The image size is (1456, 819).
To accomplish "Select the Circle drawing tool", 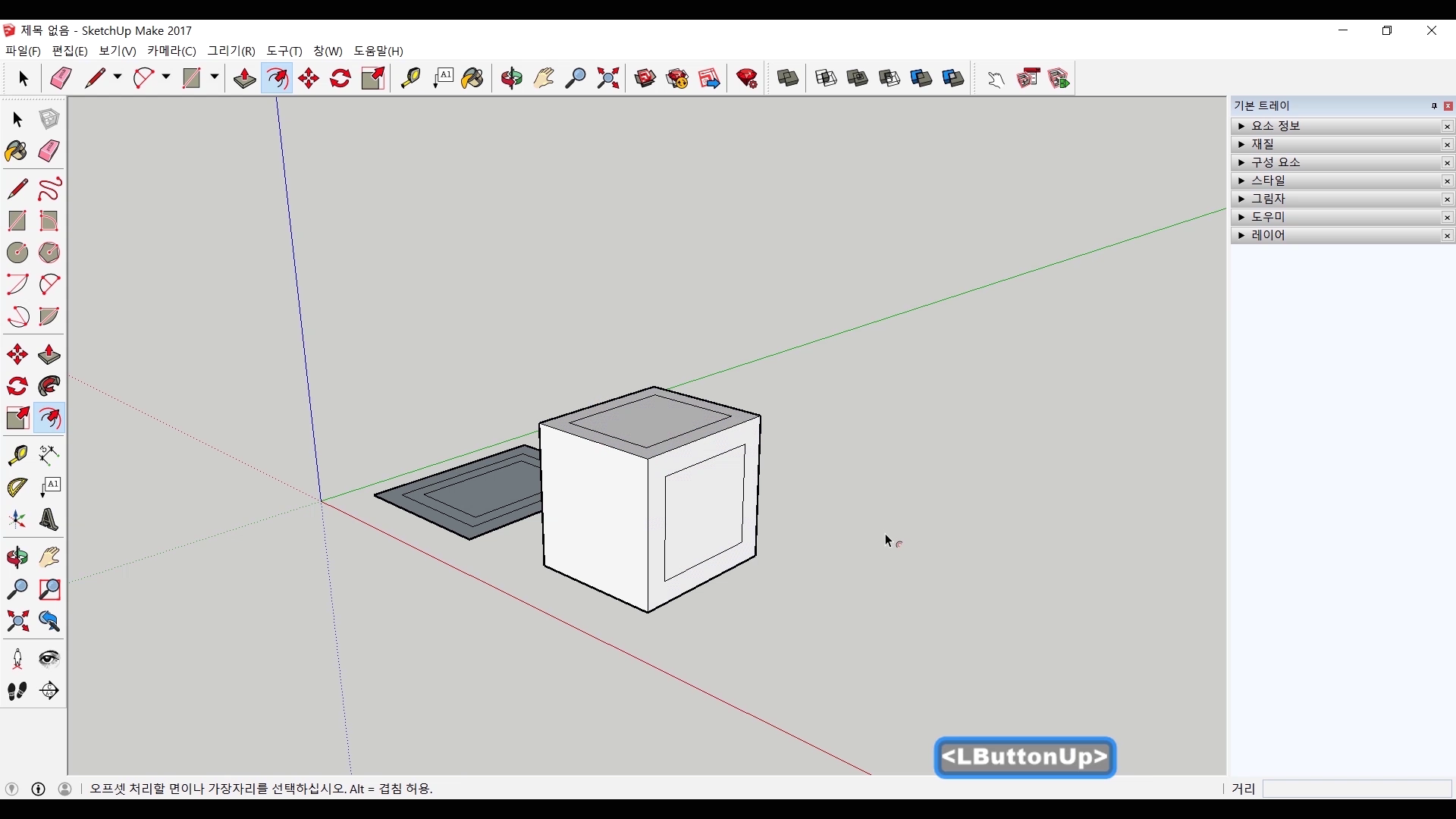I will [x=17, y=253].
